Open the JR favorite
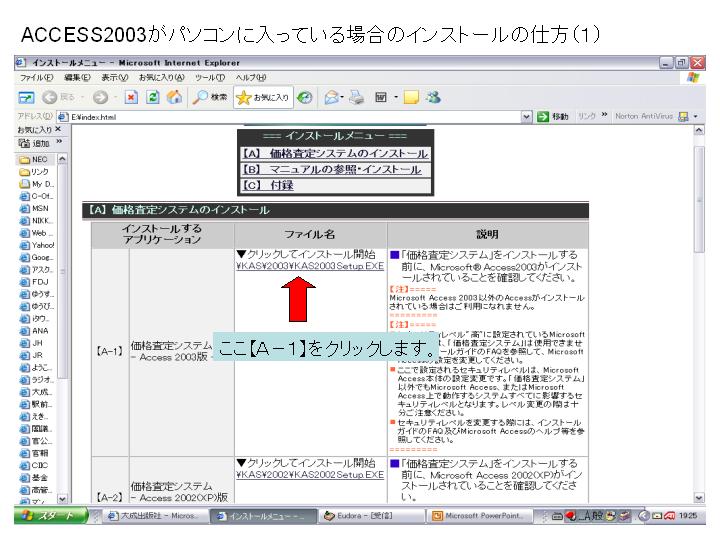This screenshot has width=720, height=540. tap(31, 355)
